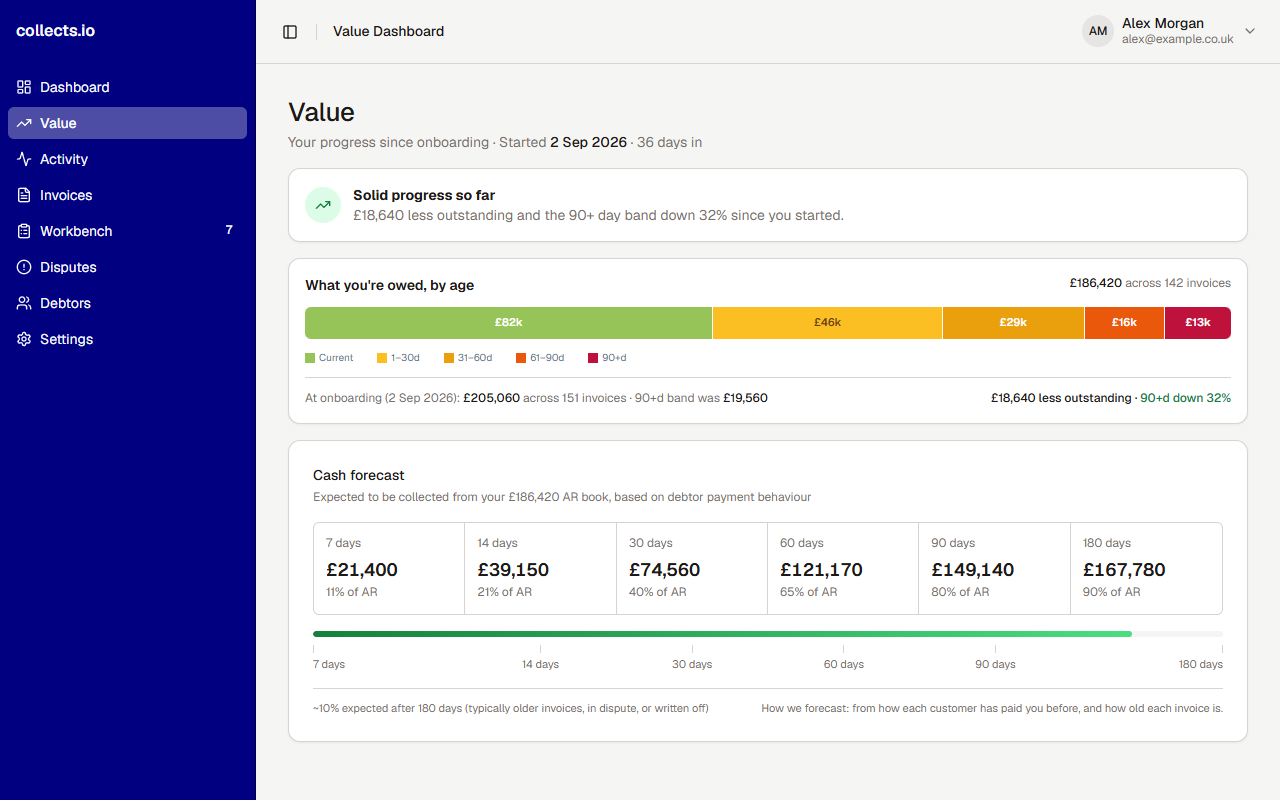
Task: Click the 31–60d legend label
Action: [475, 358]
